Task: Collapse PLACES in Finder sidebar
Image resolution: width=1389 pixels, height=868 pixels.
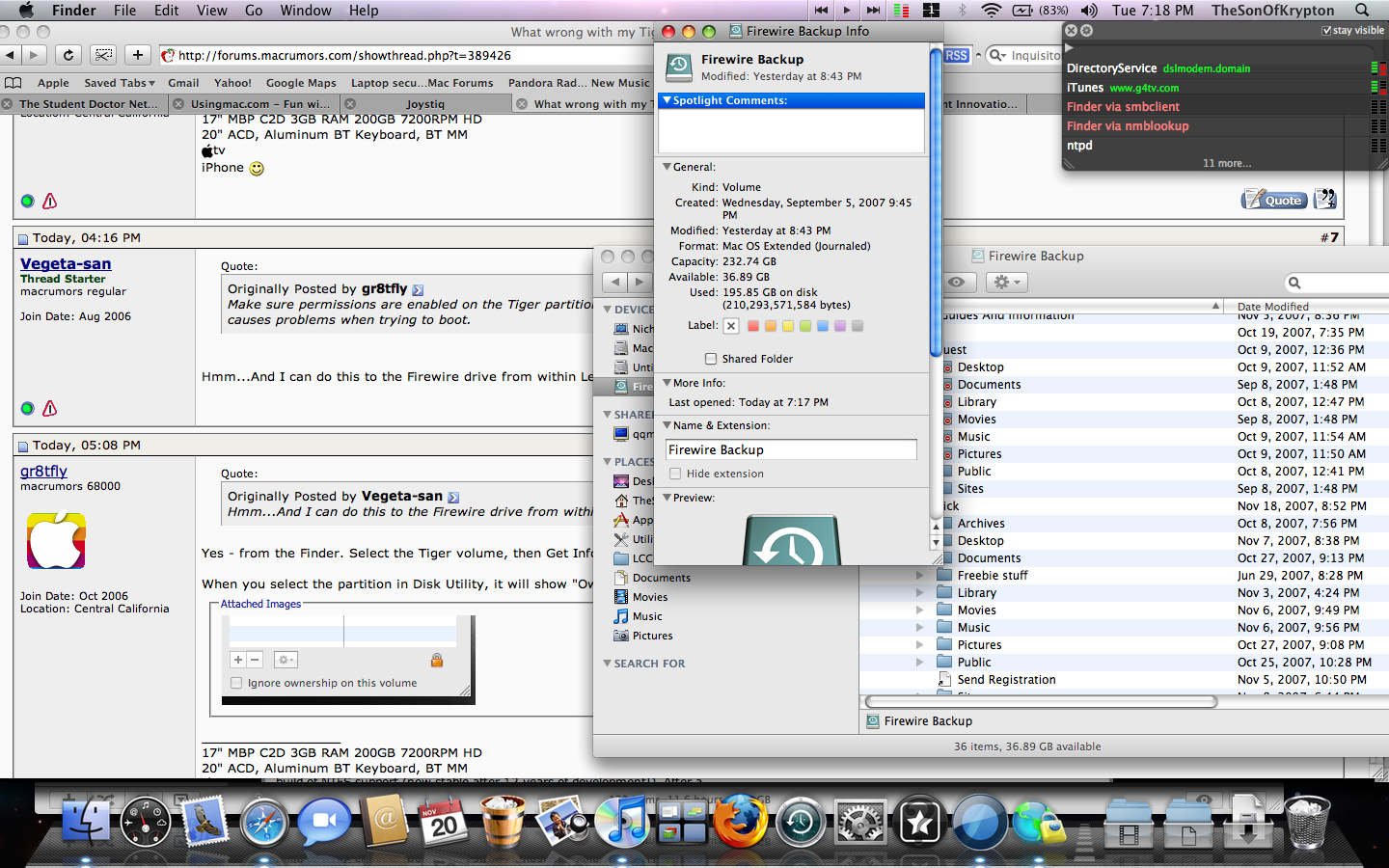Action: coord(607,462)
